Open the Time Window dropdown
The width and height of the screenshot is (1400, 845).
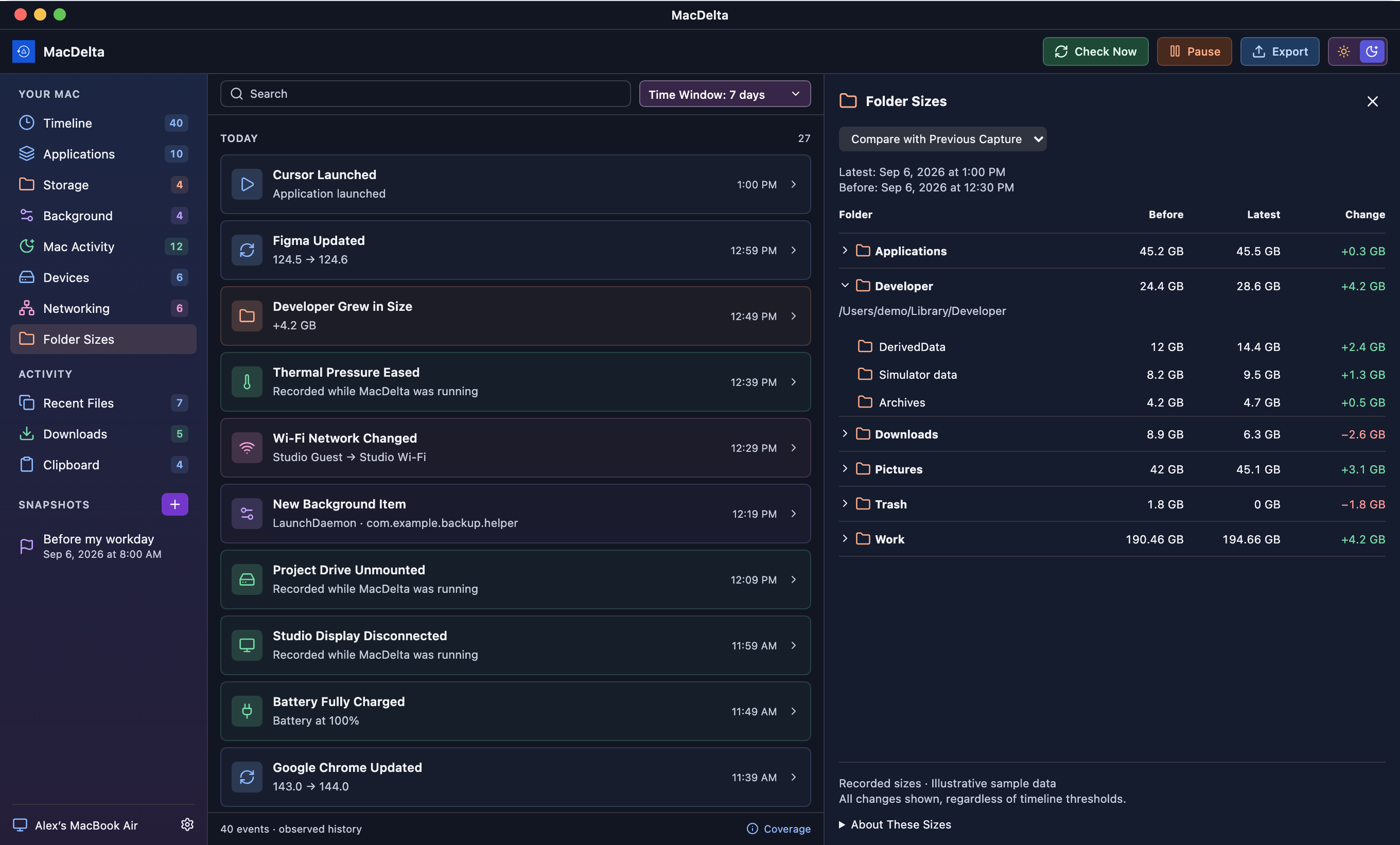(x=724, y=94)
